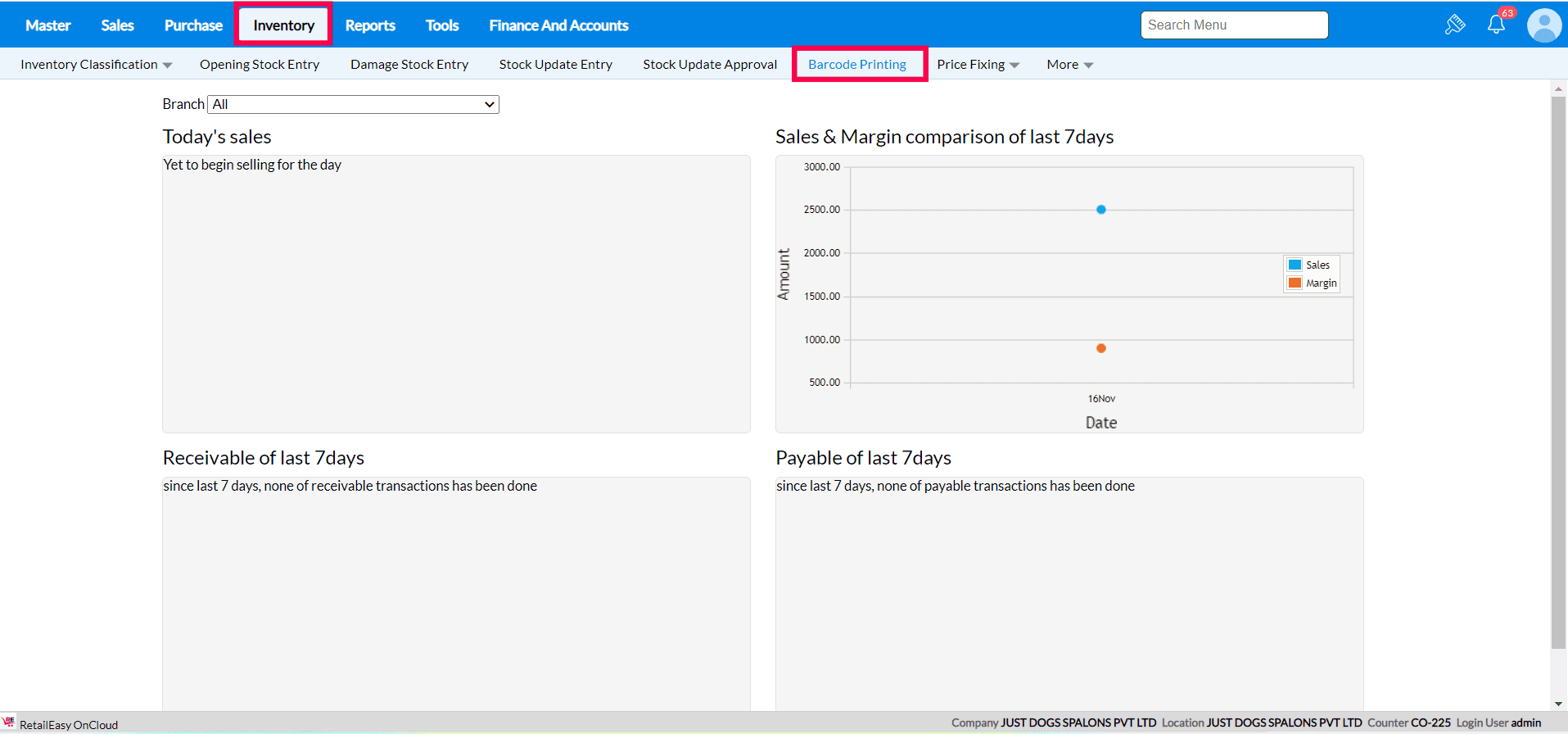The width and height of the screenshot is (1568, 734).
Task: Expand the More menu
Action: click(1069, 65)
